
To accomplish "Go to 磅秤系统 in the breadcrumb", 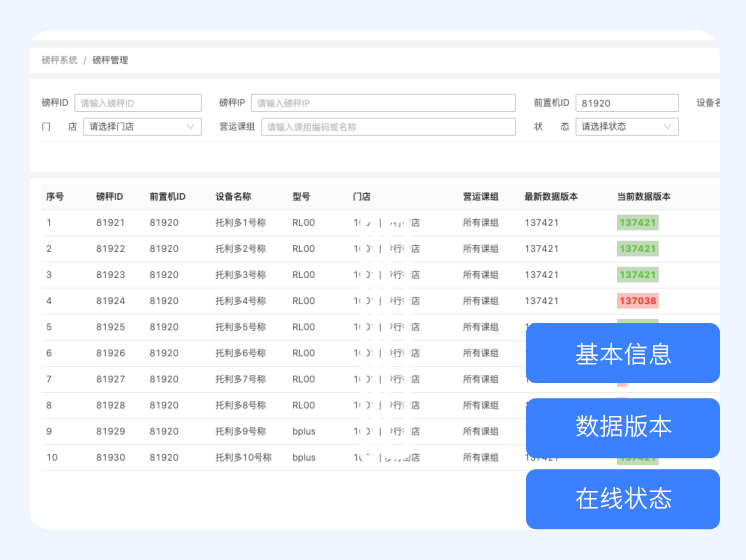I will (59, 60).
